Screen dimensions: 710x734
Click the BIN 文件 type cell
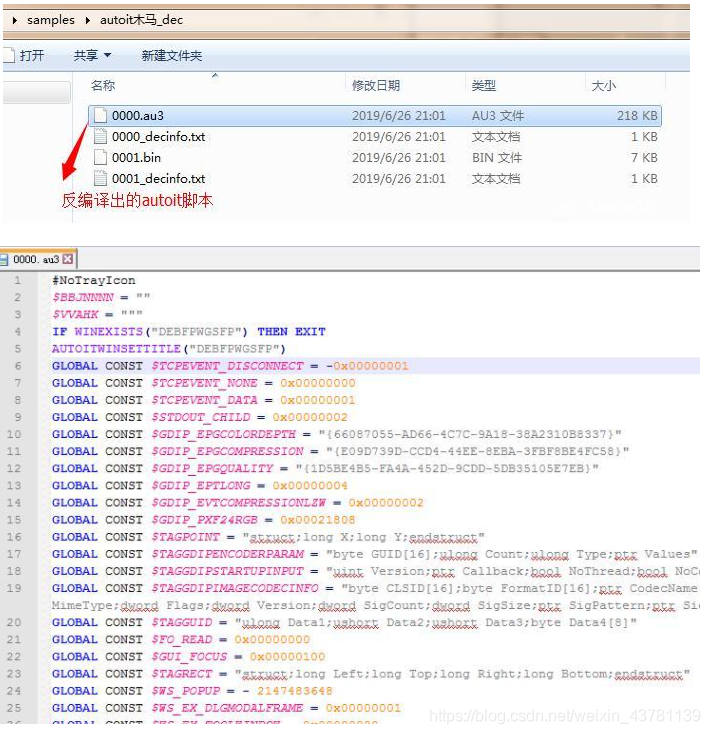(497, 158)
